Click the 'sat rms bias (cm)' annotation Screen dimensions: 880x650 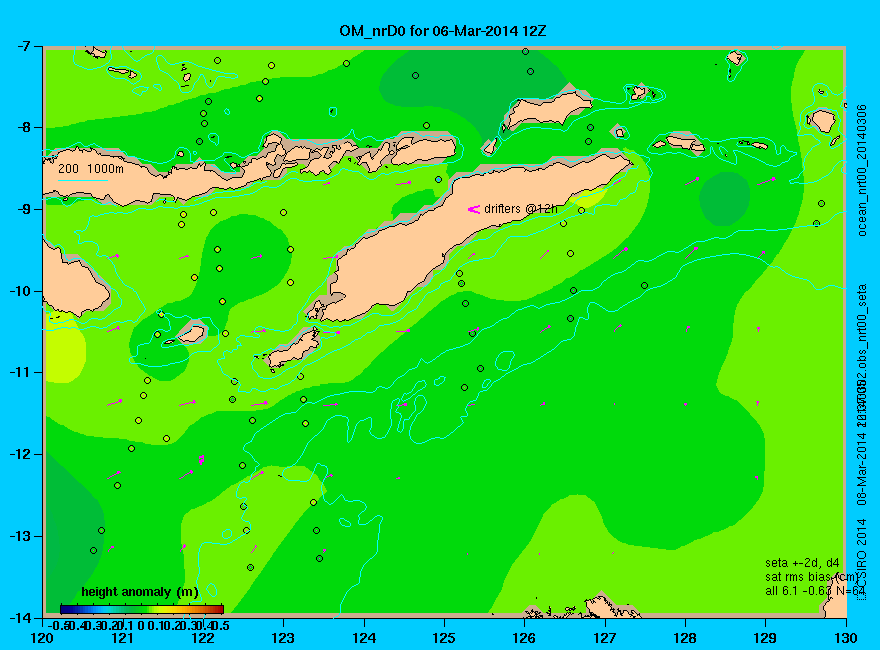click(x=811, y=577)
